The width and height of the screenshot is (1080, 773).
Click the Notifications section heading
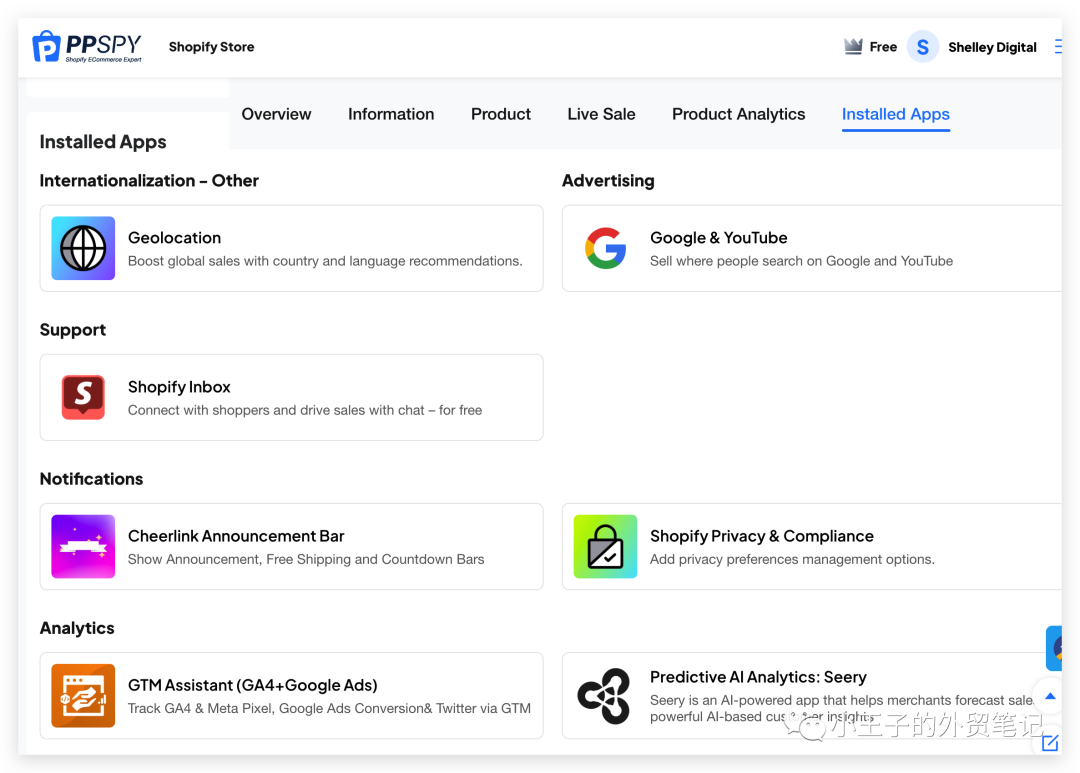91,479
